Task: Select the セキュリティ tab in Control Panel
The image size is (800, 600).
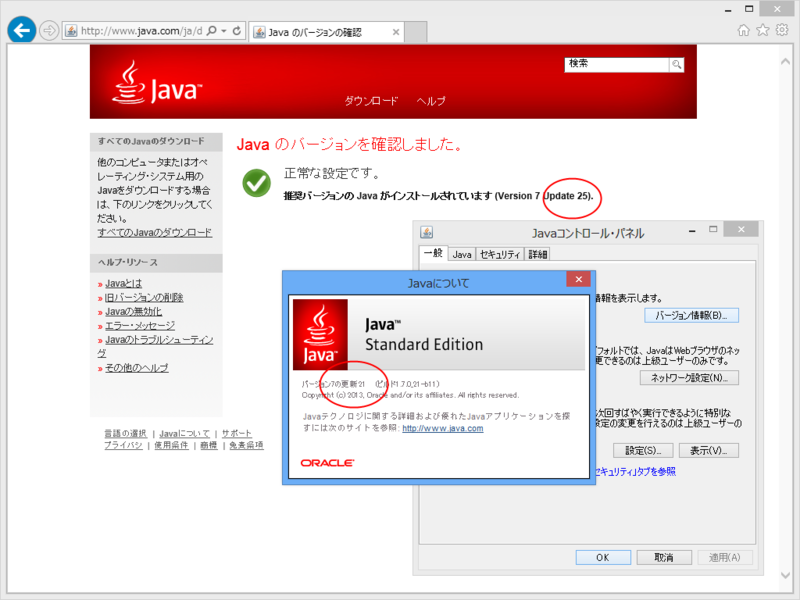Action: [x=500, y=254]
